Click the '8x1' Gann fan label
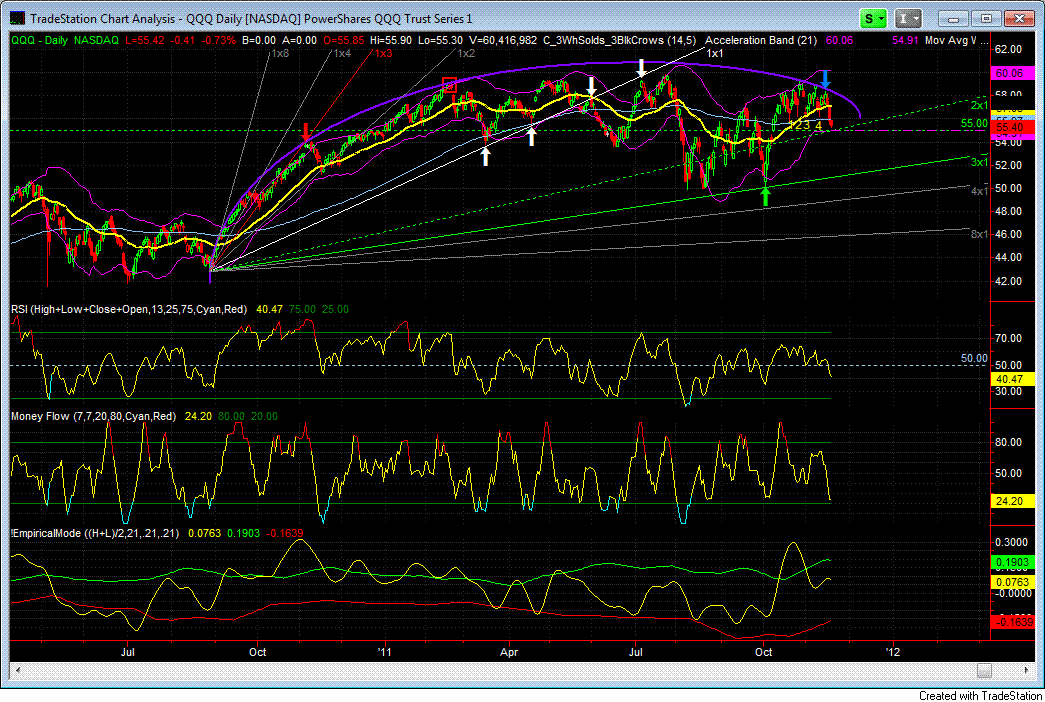 pos(979,234)
